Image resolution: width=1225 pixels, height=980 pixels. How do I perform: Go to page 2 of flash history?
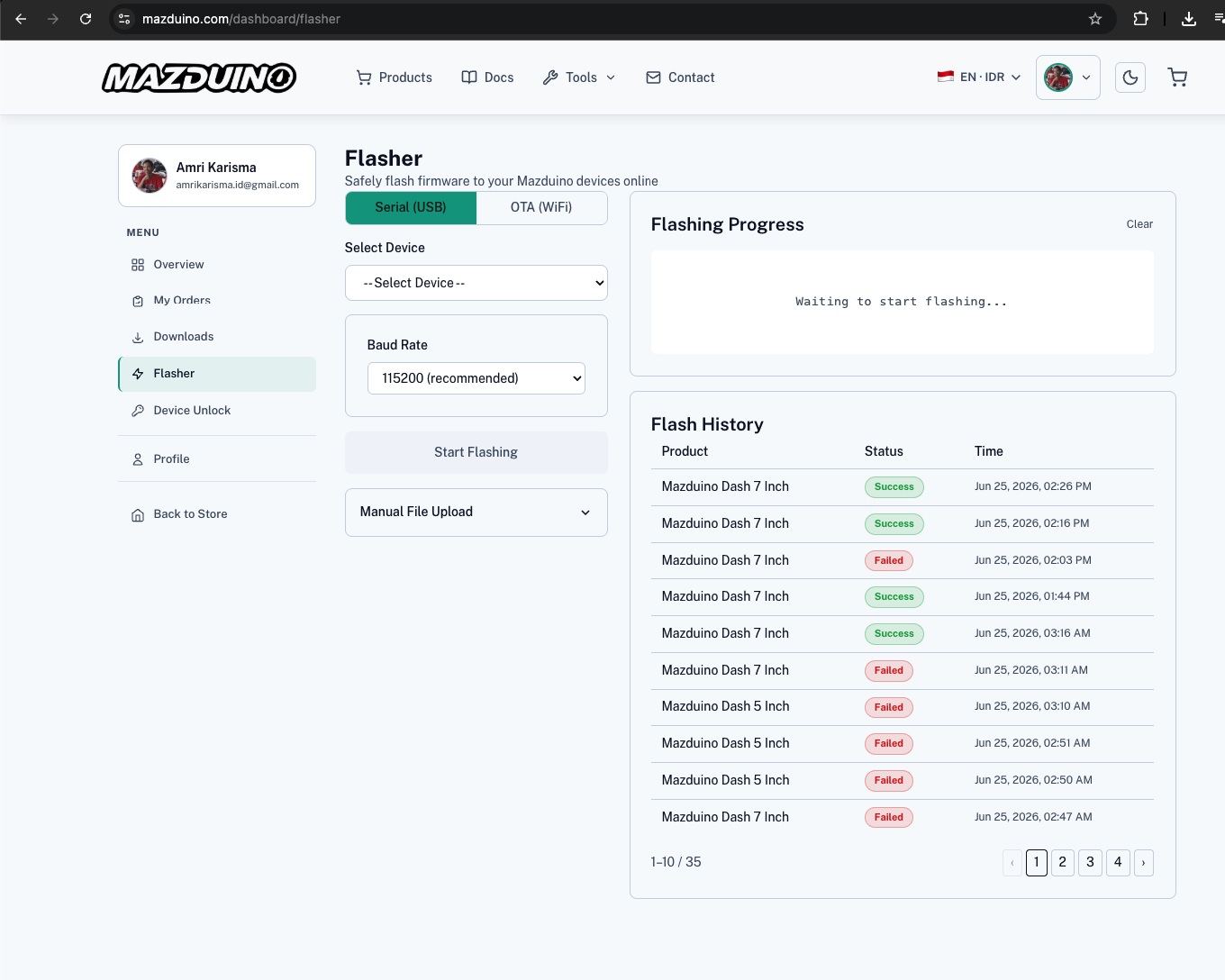pos(1063,863)
